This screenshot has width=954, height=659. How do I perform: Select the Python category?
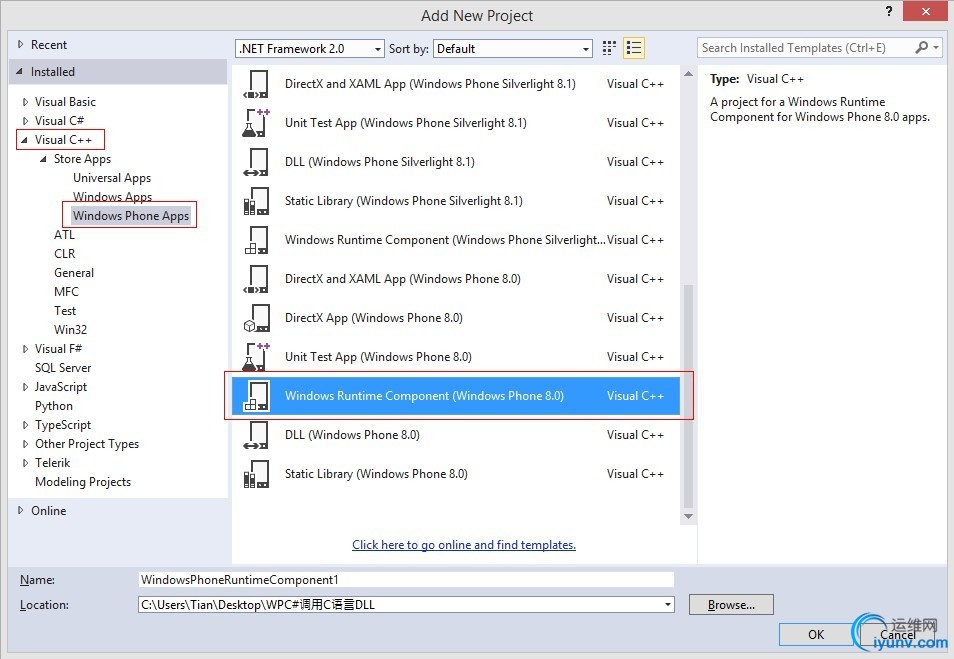[x=54, y=406]
